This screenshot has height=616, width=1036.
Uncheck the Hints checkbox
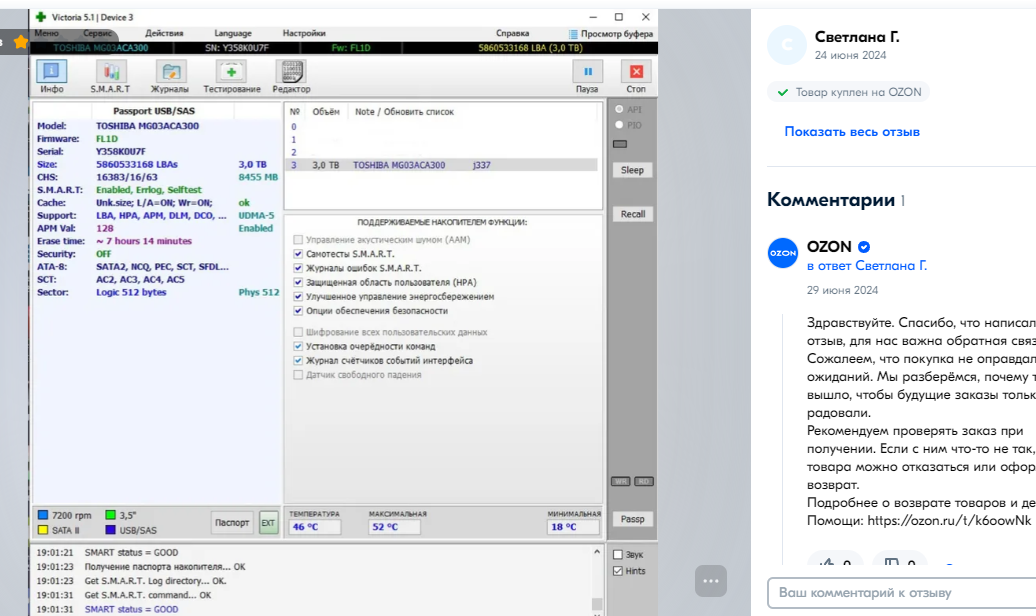click(618, 571)
